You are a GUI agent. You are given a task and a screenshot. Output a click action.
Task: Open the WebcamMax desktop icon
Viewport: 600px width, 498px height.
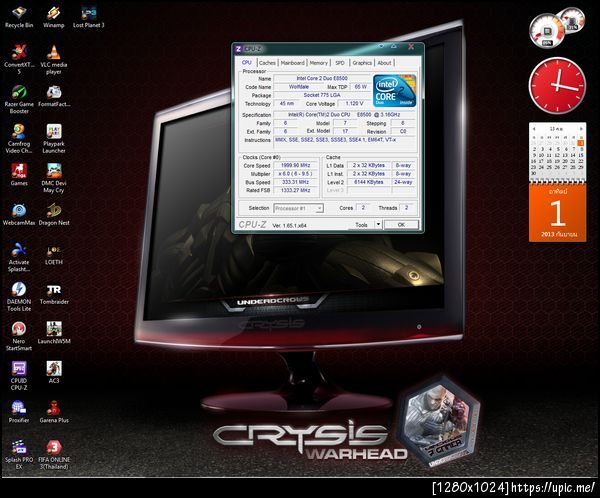(19, 214)
